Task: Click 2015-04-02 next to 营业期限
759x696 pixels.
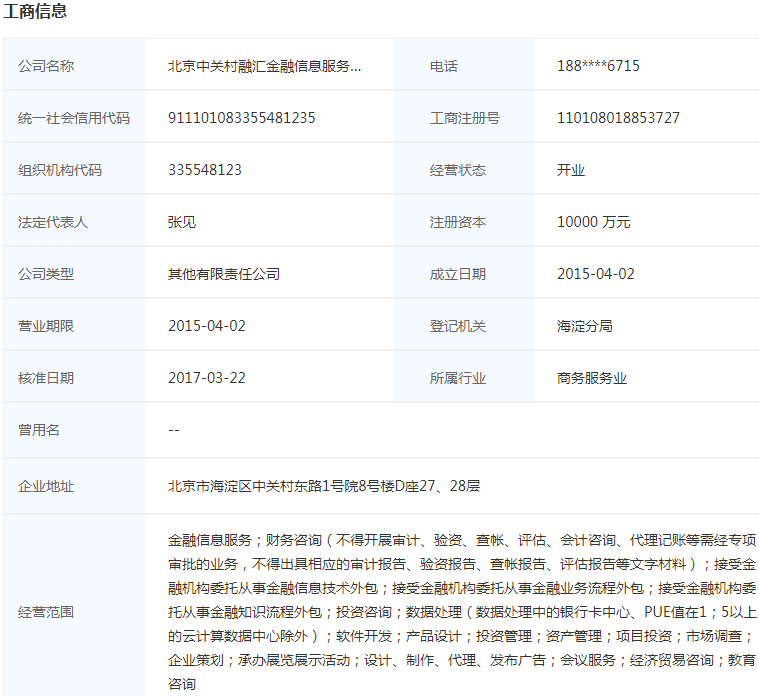Action: (207, 326)
